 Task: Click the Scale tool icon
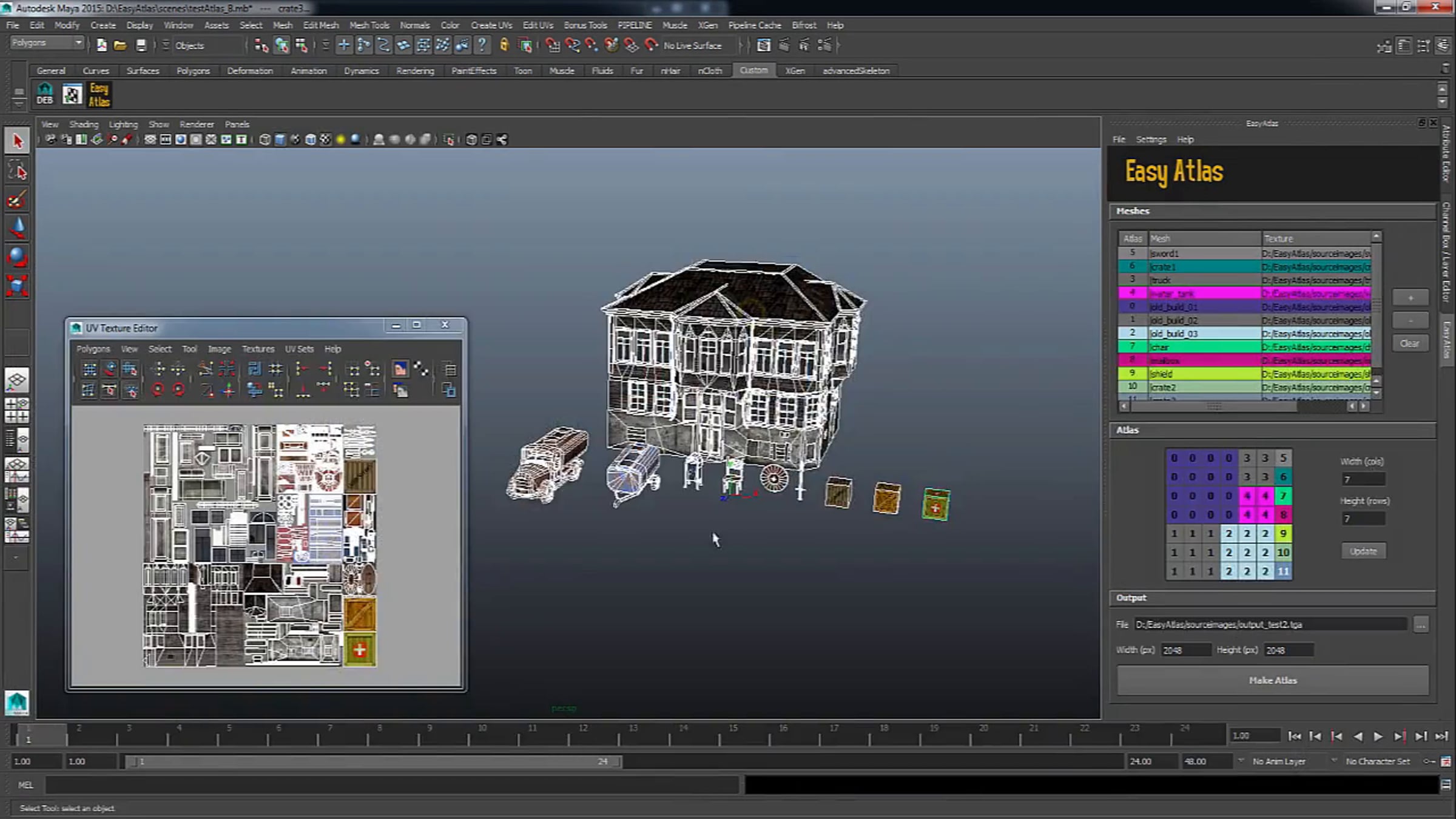(x=17, y=285)
